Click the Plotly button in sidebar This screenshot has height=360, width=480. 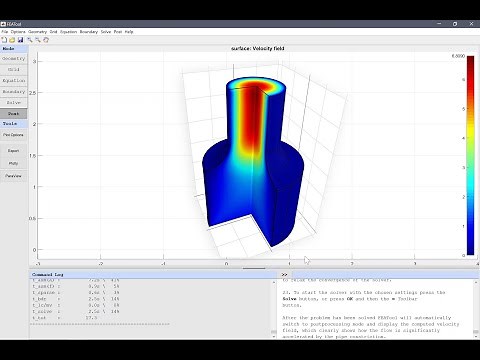14,163
